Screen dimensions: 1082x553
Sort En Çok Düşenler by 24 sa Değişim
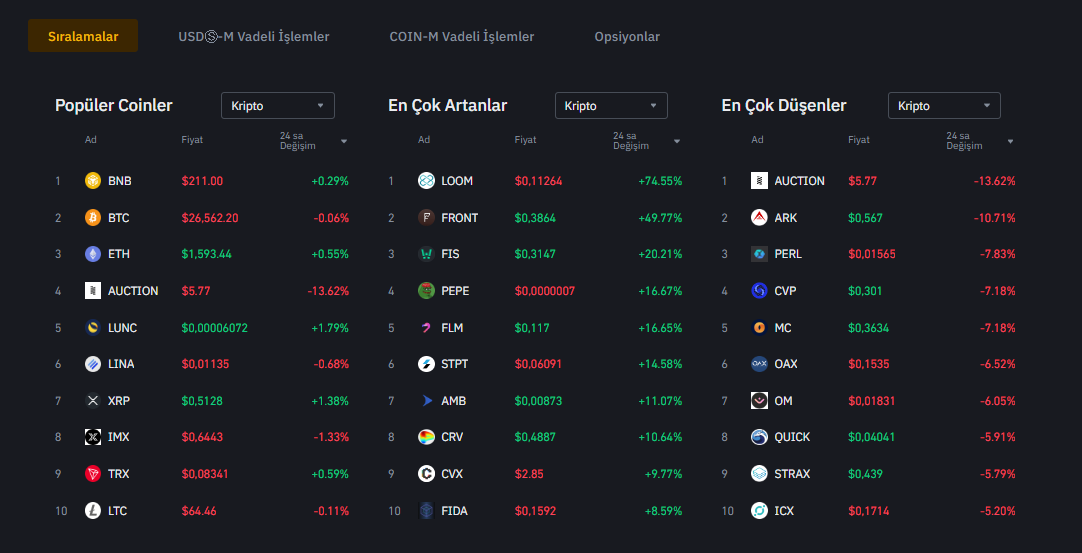click(x=980, y=141)
